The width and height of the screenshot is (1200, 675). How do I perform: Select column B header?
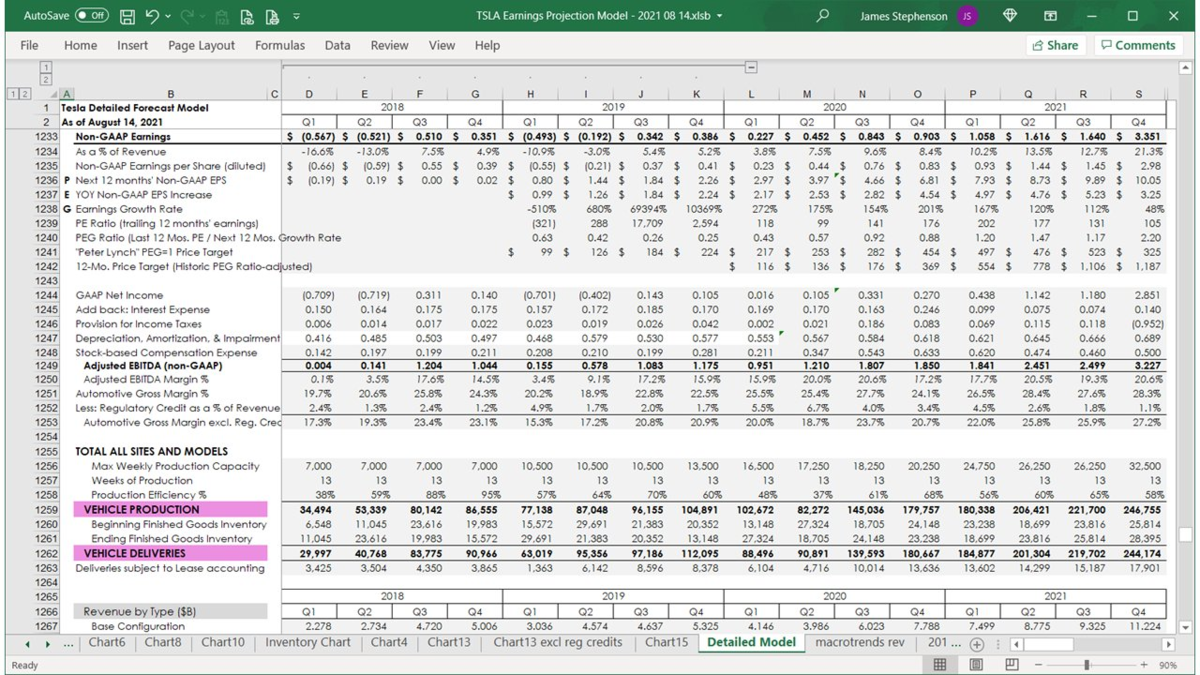coord(170,93)
